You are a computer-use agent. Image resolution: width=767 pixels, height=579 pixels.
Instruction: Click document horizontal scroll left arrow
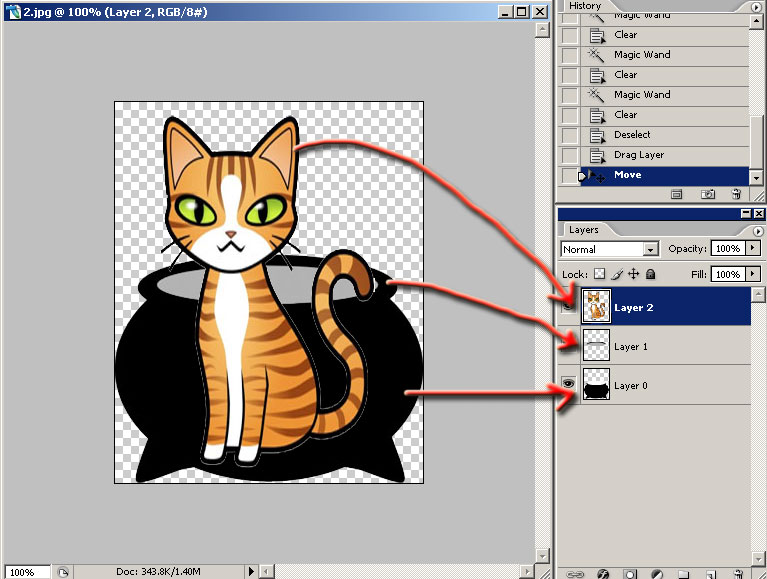[x=267, y=571]
